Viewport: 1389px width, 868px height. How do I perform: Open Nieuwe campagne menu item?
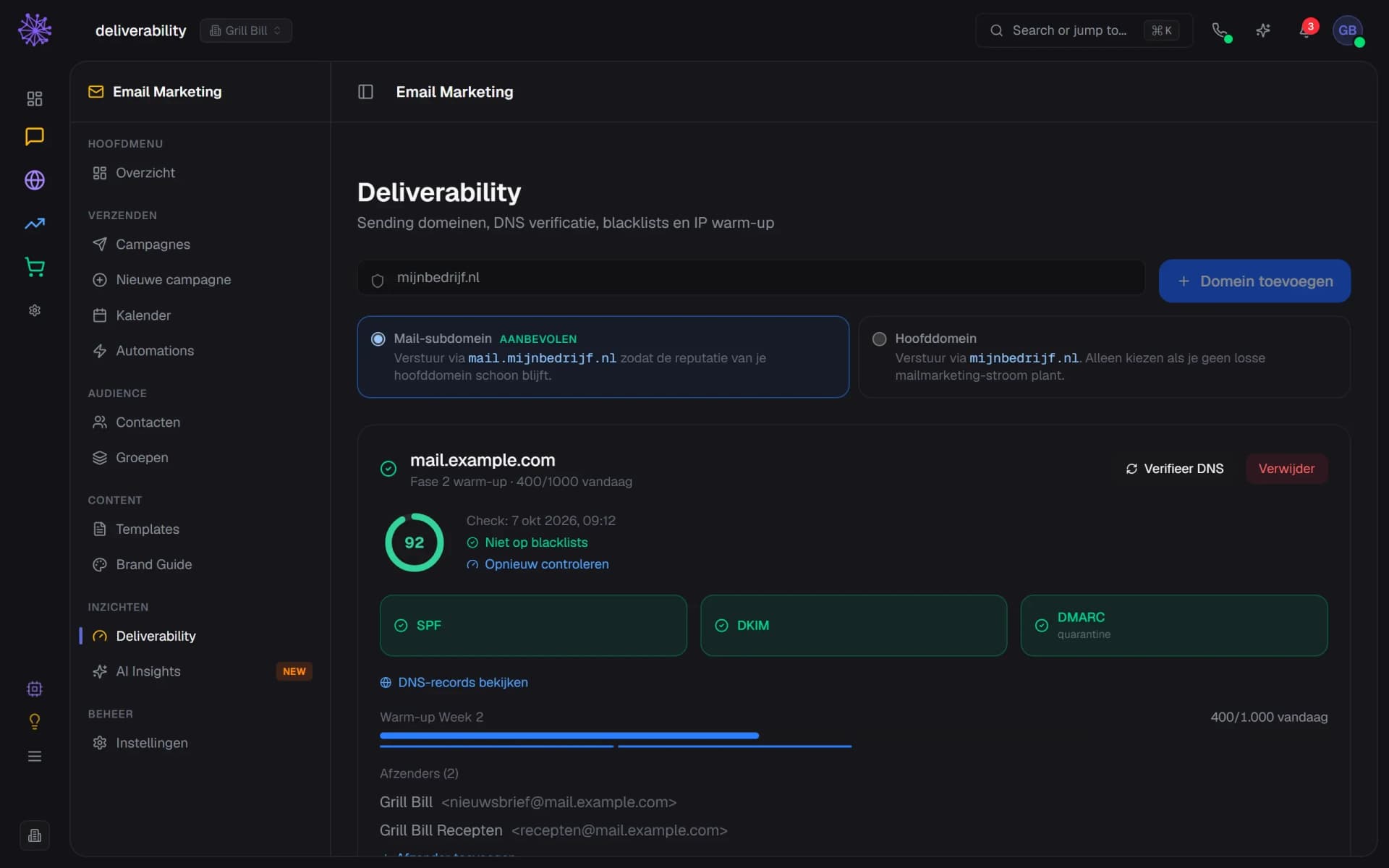pyautogui.click(x=200, y=280)
